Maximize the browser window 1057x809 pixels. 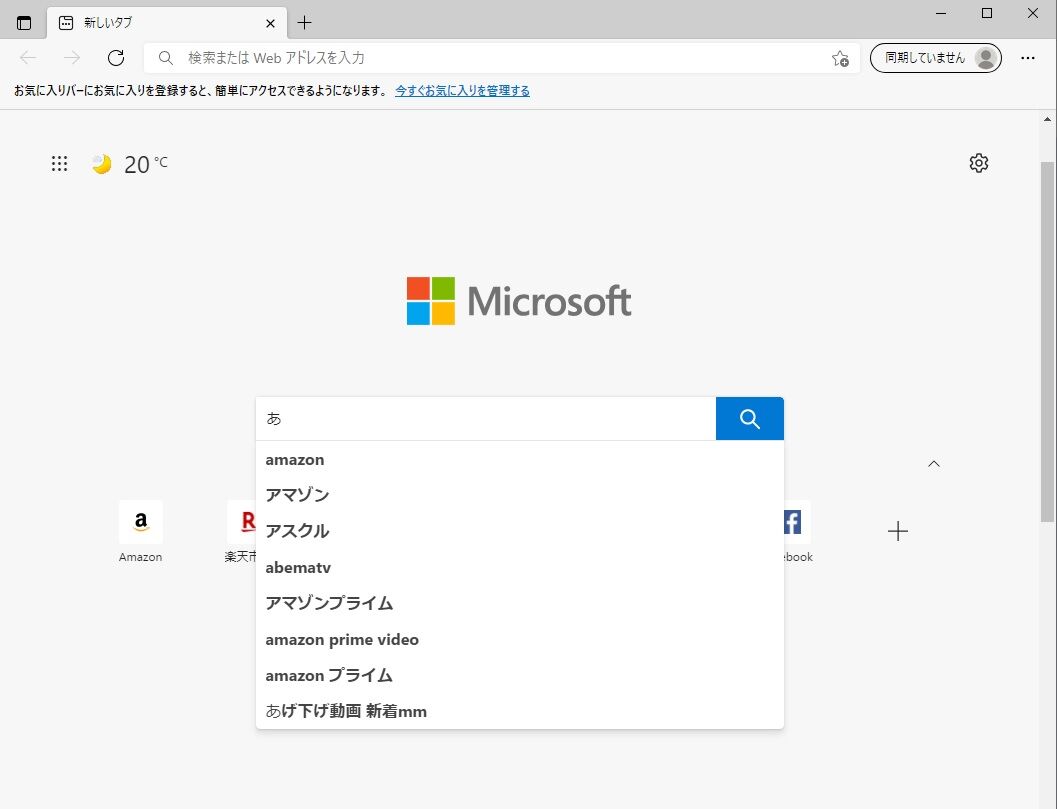(987, 13)
